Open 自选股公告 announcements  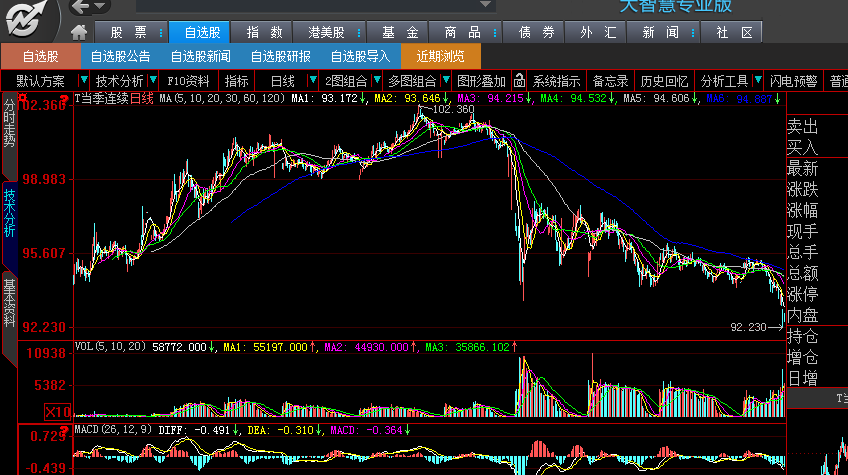[120, 56]
